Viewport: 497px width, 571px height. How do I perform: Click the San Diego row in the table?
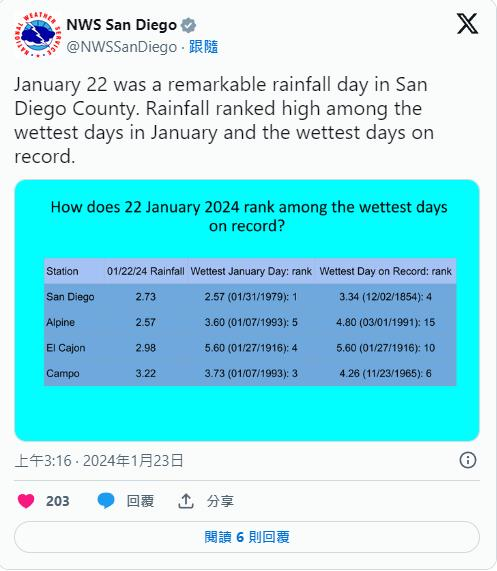pyautogui.click(x=250, y=297)
